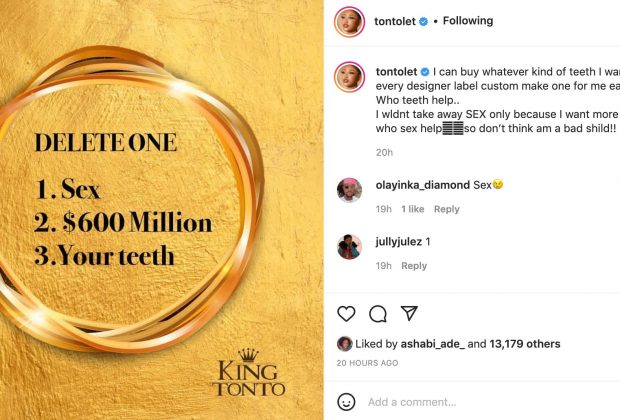Click the 20 HOURS AGO timestamp
Viewport: 620px width, 420px height.
click(x=367, y=363)
